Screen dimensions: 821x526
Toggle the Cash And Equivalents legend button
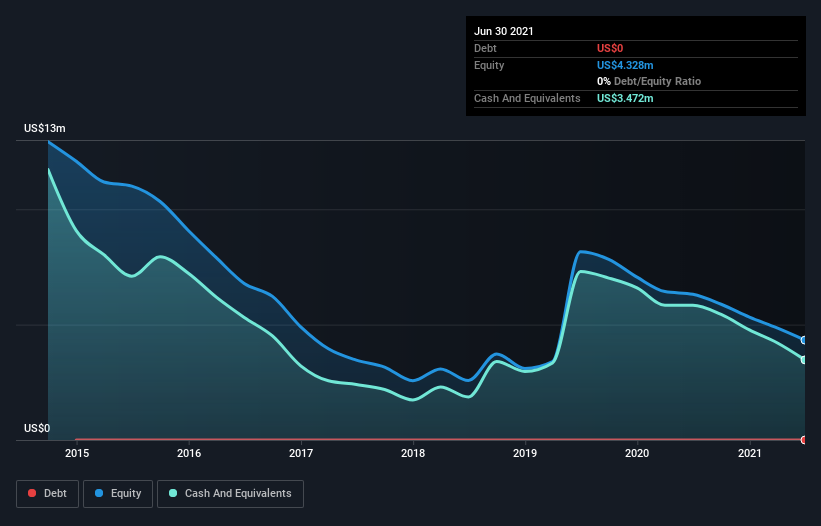[x=230, y=494]
